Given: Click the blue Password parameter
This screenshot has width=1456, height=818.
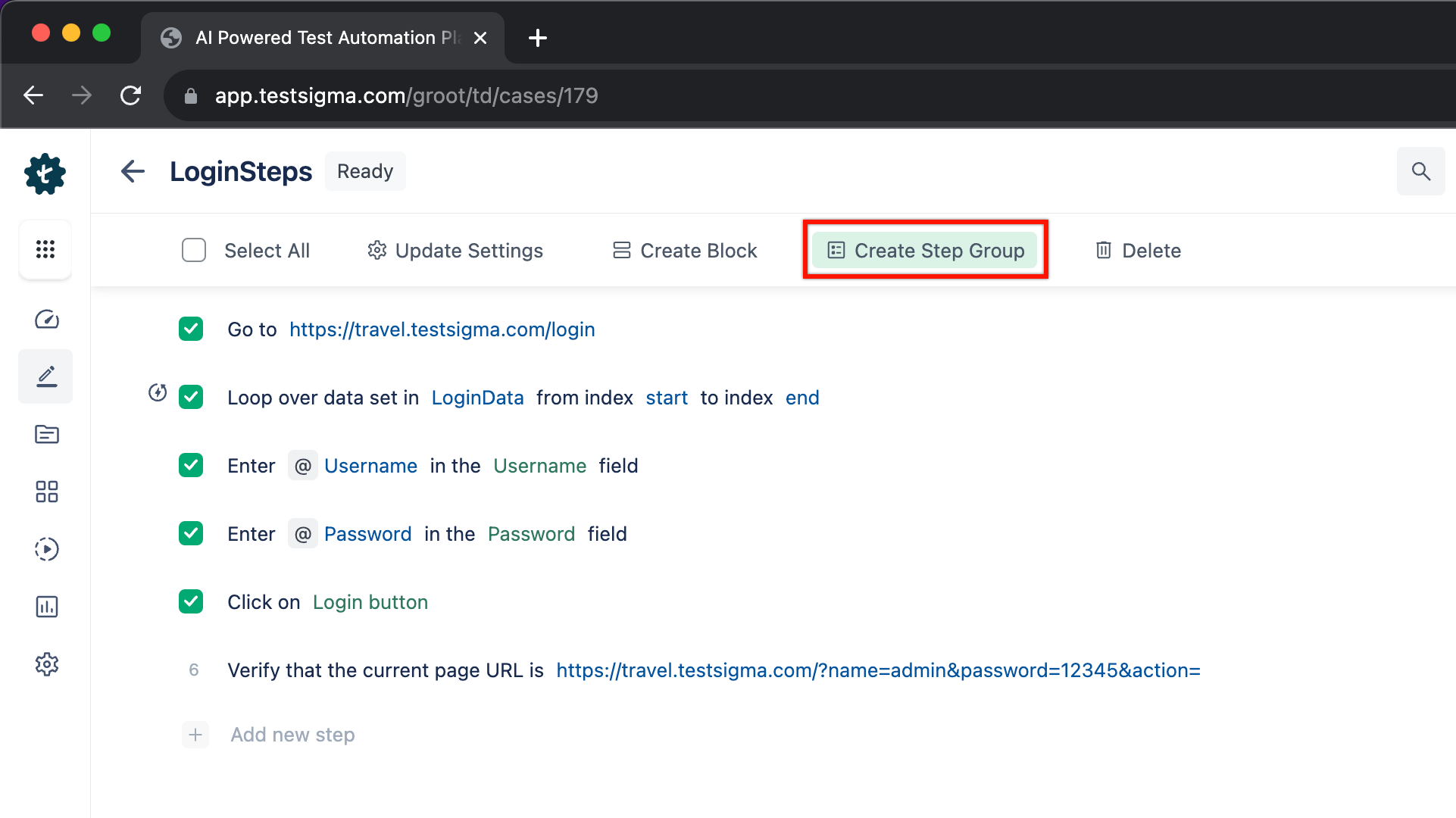Looking at the screenshot, I should tap(368, 534).
